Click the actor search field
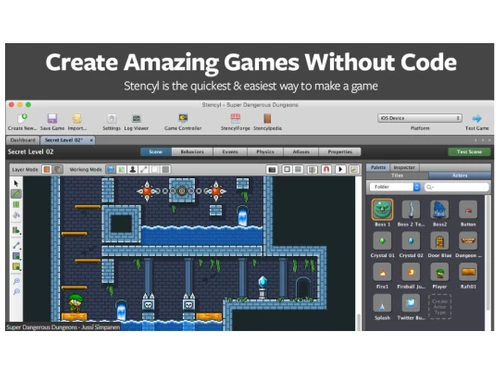 click(457, 187)
